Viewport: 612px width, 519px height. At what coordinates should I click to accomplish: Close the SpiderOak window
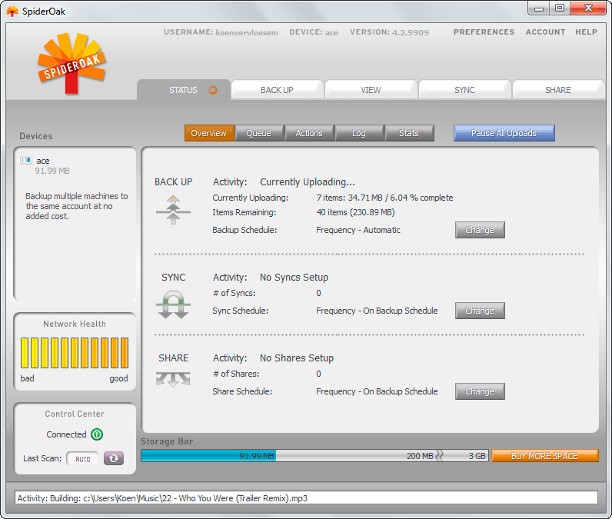pyautogui.click(x=588, y=8)
